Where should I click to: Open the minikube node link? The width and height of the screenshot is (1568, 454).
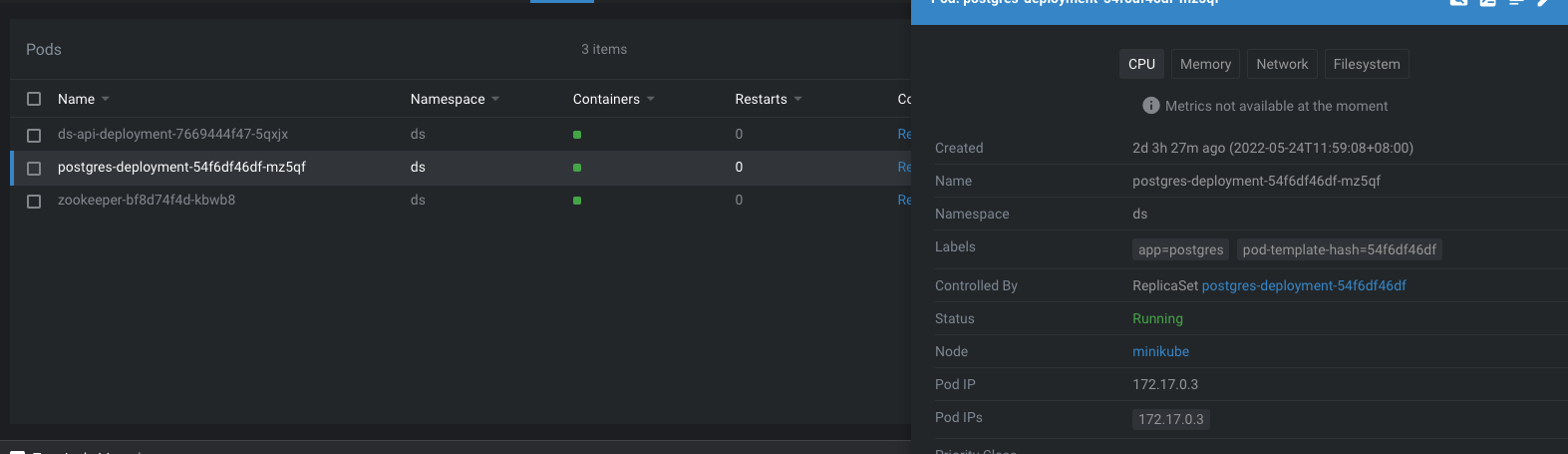click(1160, 351)
